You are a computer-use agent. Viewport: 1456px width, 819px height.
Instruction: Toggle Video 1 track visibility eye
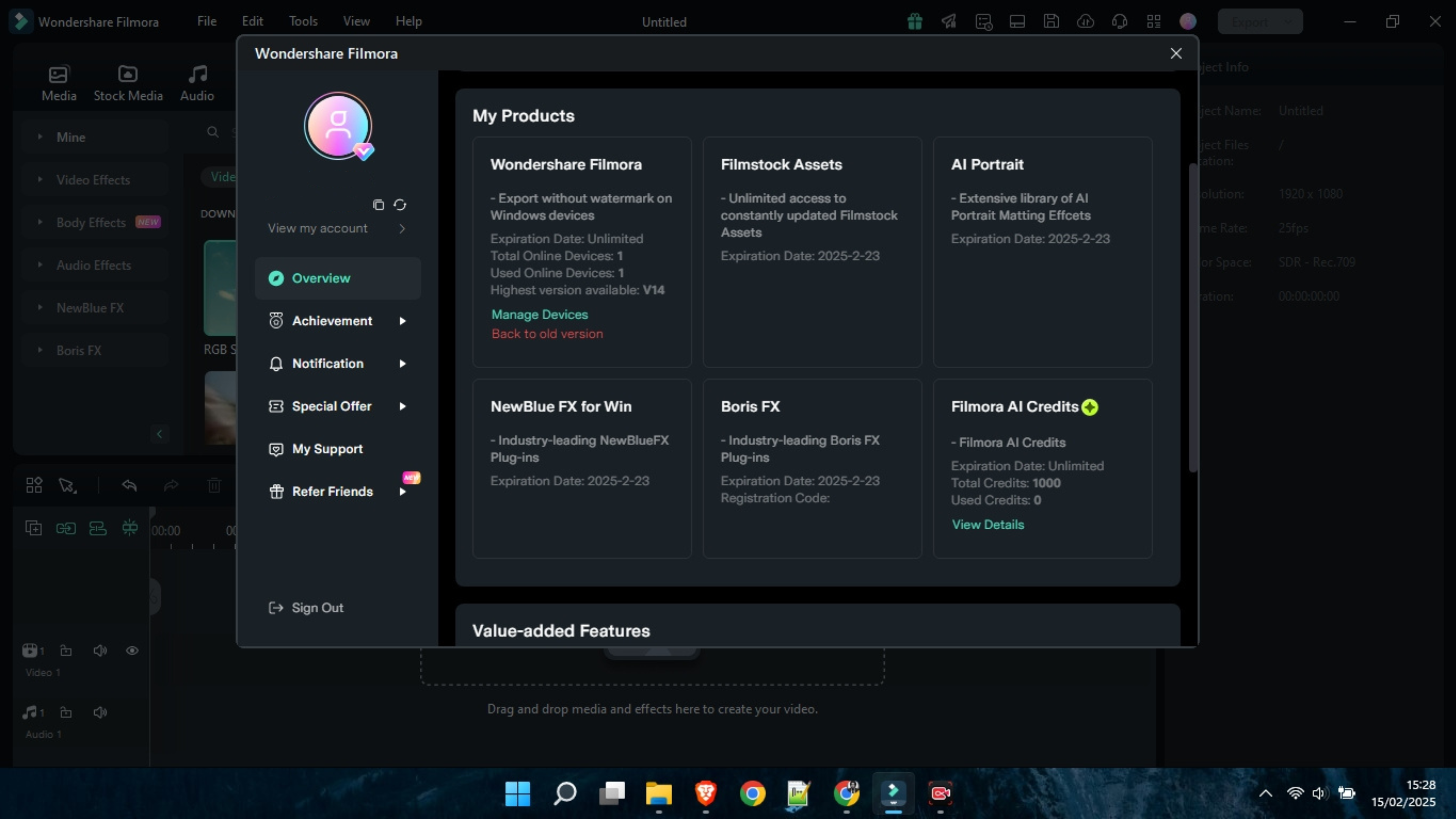click(132, 651)
